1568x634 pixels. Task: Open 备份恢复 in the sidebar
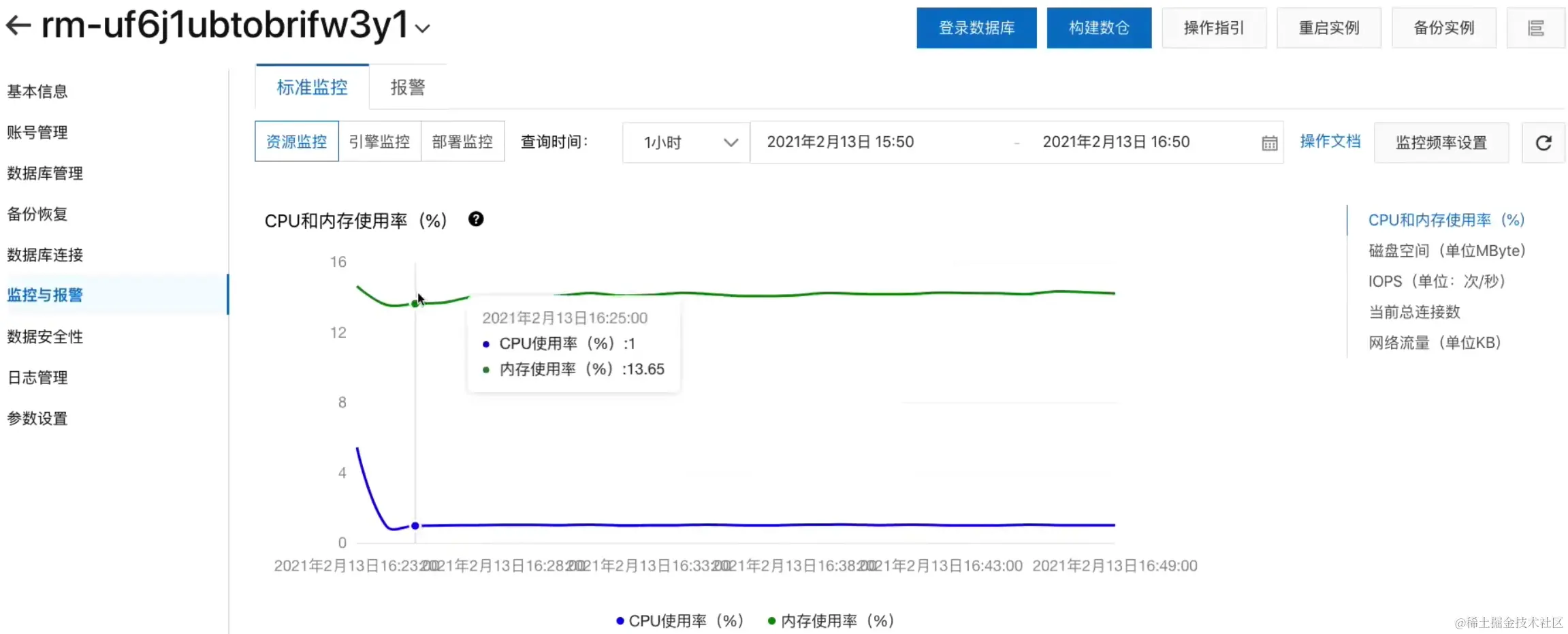pos(37,214)
